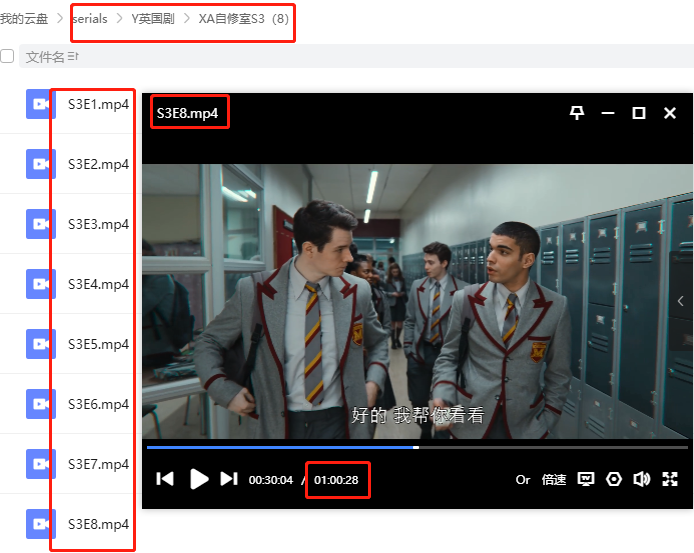Image resolution: width=694 pixels, height=553 pixels.
Task: Click the video icon next to S3E4.mp4
Action: pos(41,284)
